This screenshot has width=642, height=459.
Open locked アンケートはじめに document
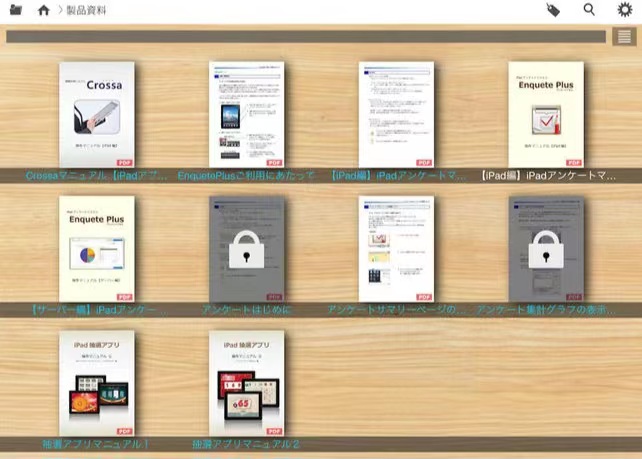[x=246, y=249]
